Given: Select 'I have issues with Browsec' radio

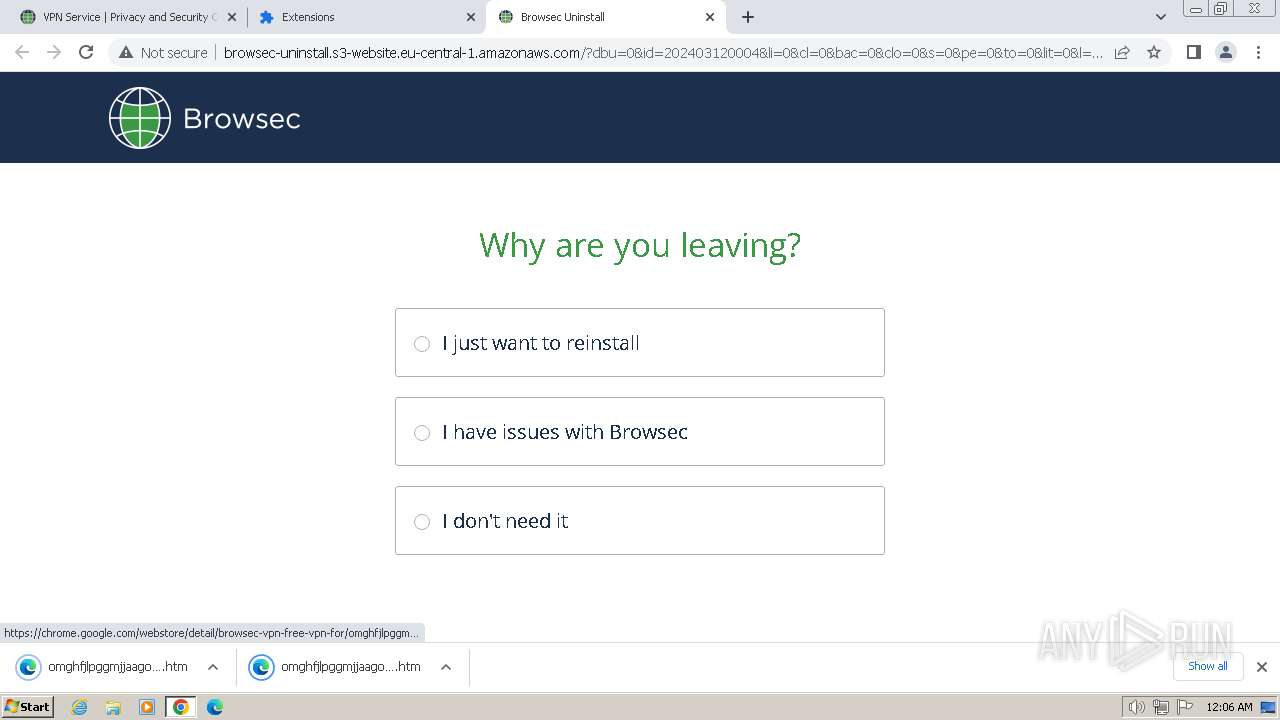Looking at the screenshot, I should [x=422, y=433].
